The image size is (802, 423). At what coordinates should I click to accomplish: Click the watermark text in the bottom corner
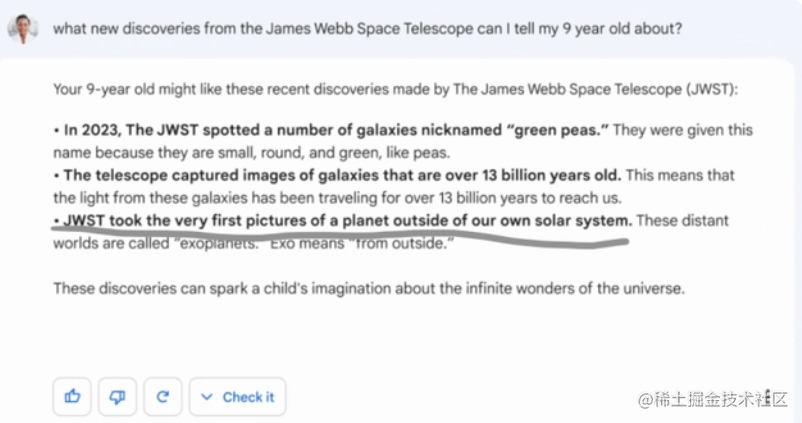712,399
